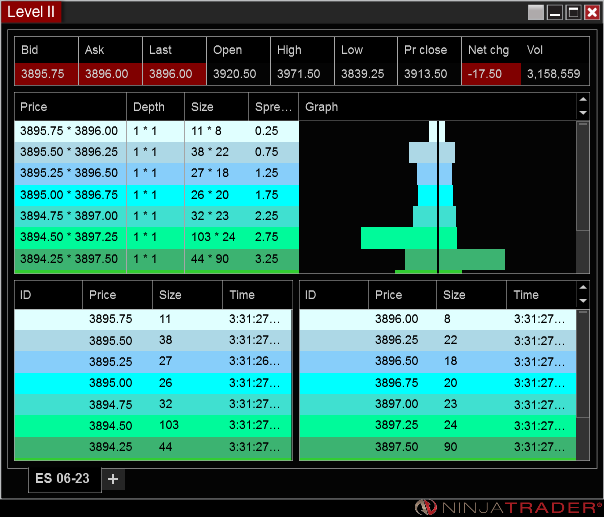Click the Time header in ask table
604x517 pixels.
[542, 295]
